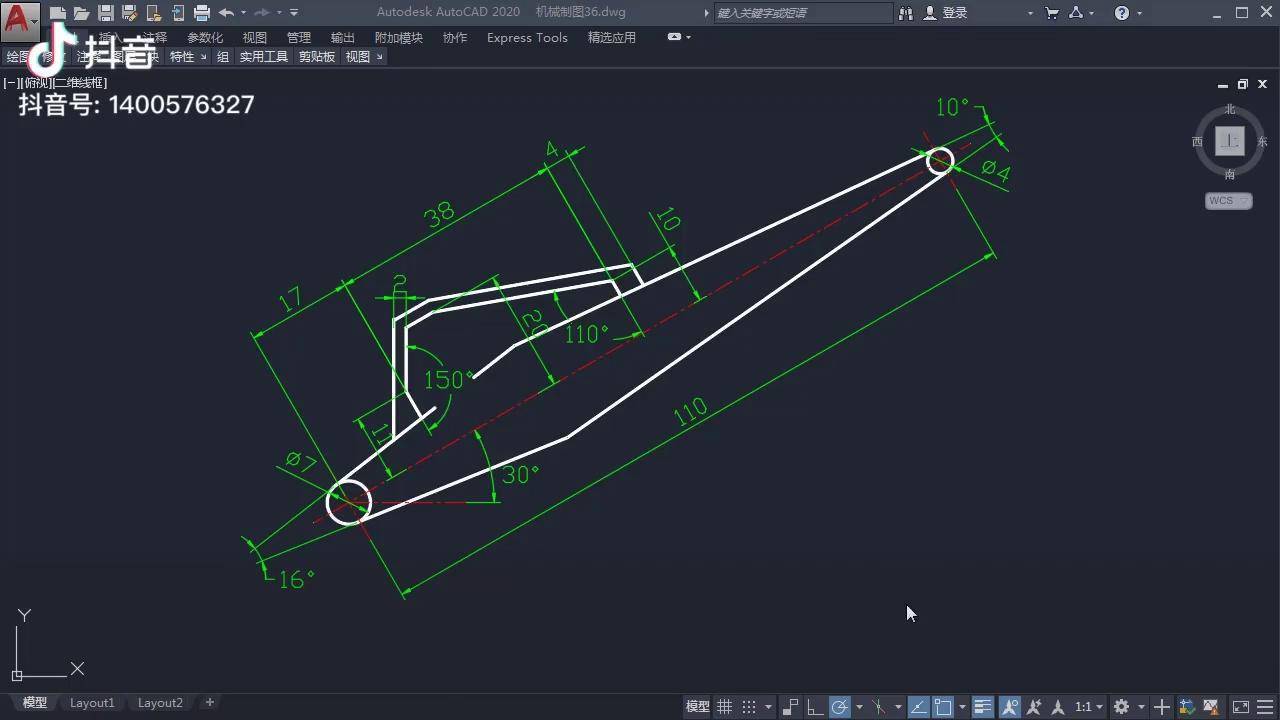Image resolution: width=1280 pixels, height=720 pixels.
Task: Click the ViewCube top face
Action: coord(1229,141)
